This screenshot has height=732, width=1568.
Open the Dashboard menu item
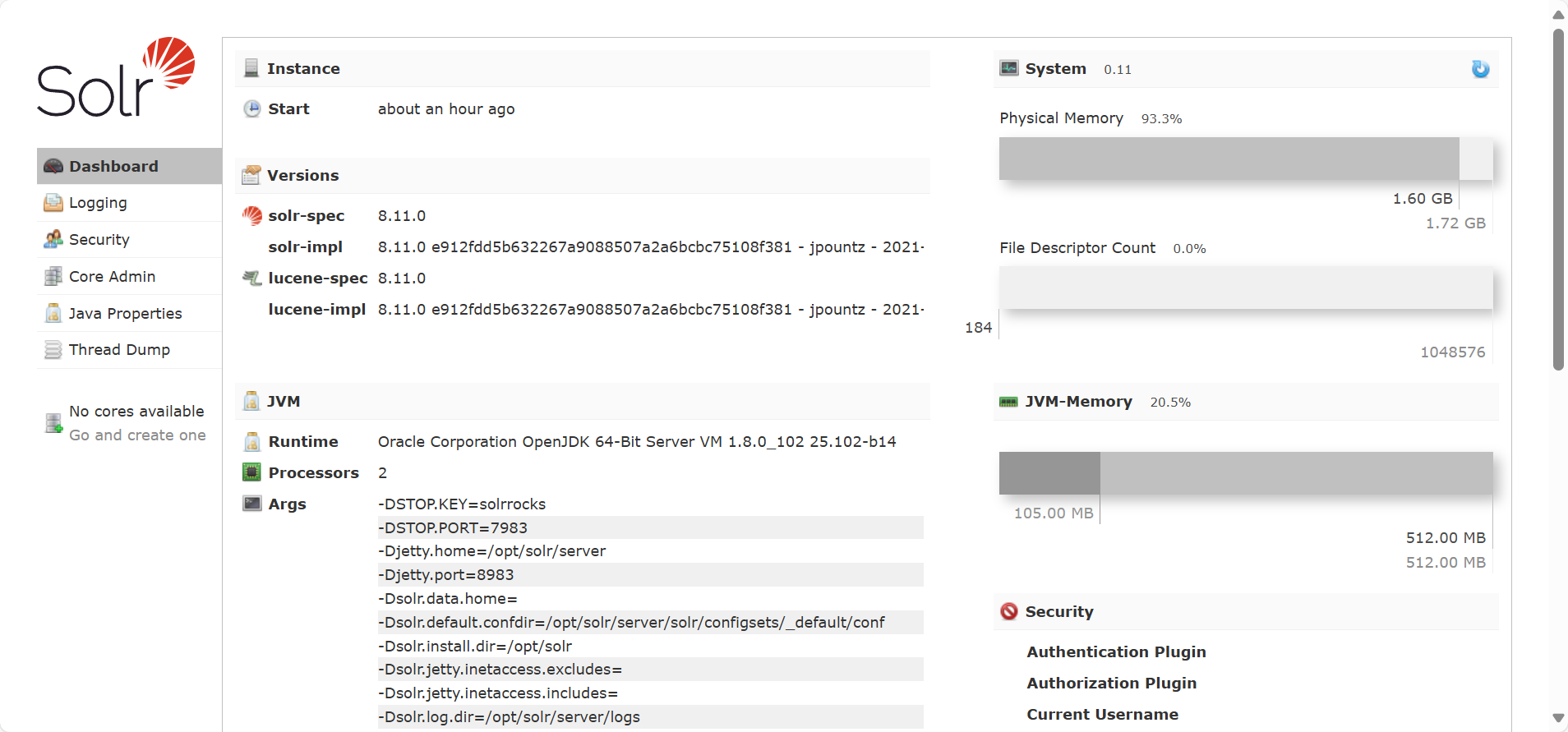(x=129, y=166)
